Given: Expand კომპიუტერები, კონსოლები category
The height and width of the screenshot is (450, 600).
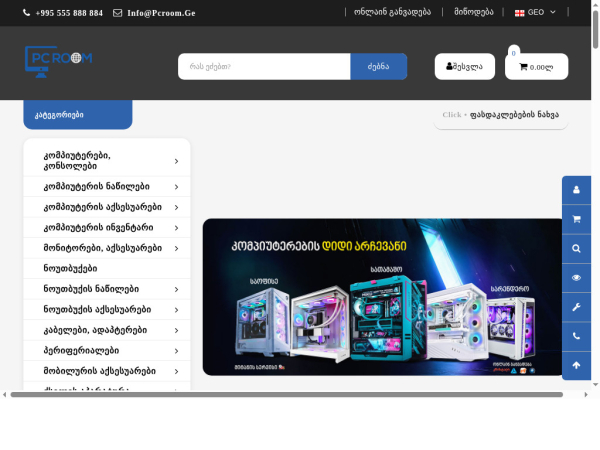Looking at the screenshot, I should coord(106,161).
